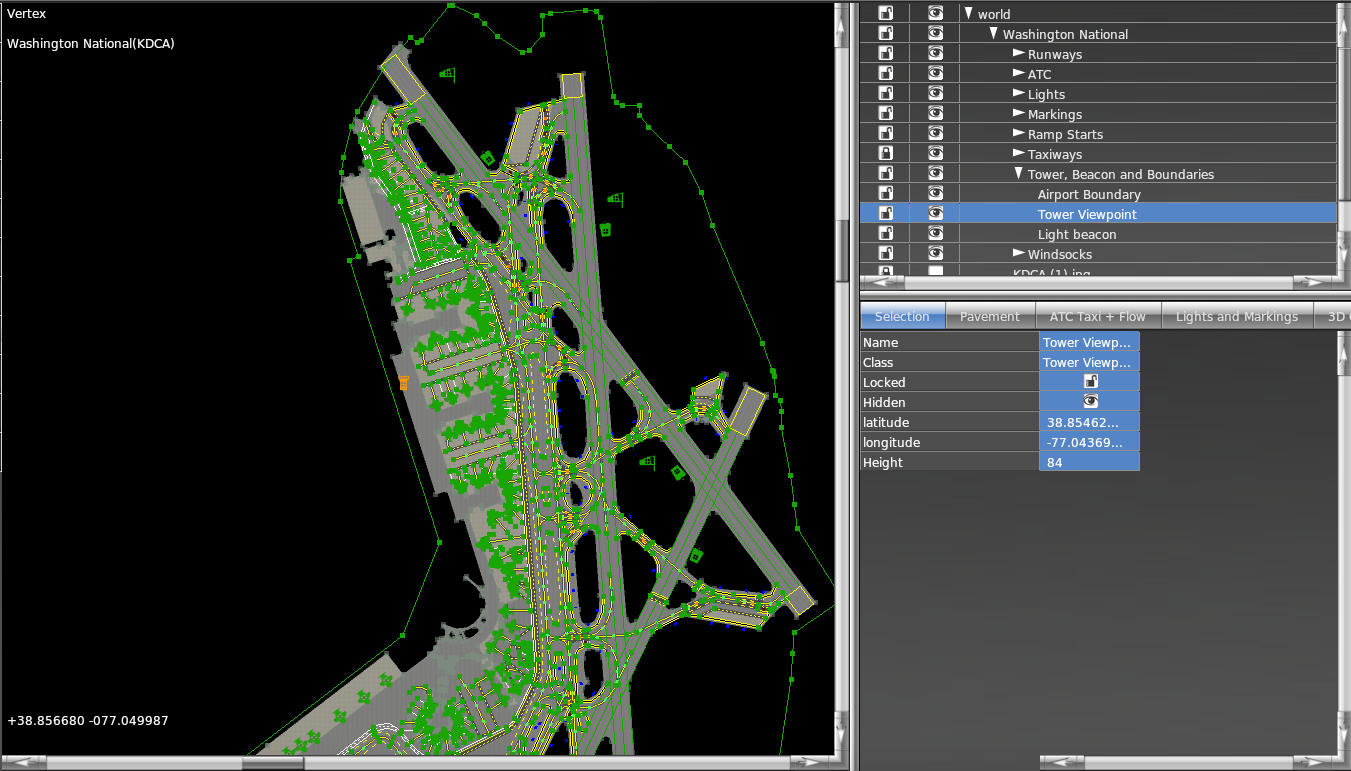Click the padlock next to Airport Boundary
Image resolution: width=1351 pixels, height=771 pixels.
[885, 193]
